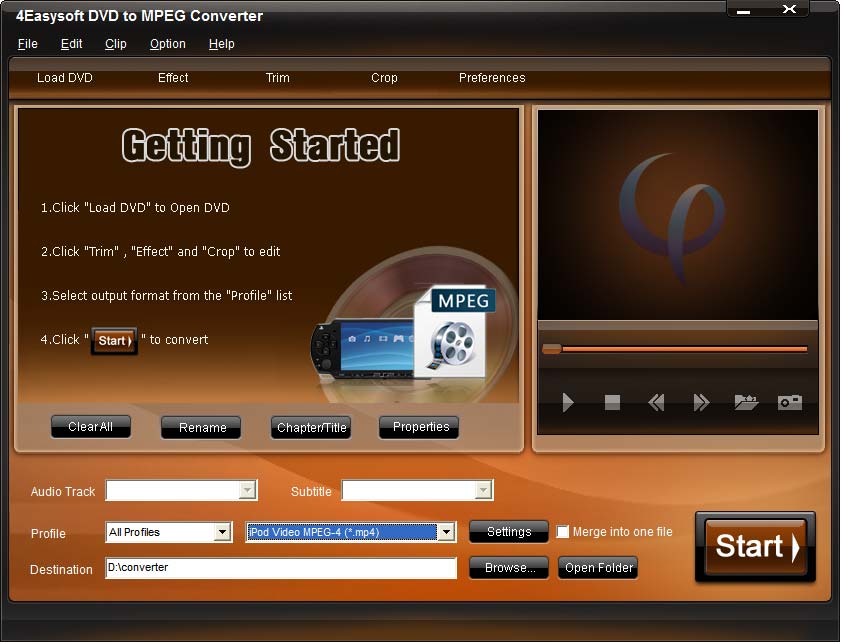This screenshot has width=841, height=642.
Task: Enable Merge into one file checkbox
Action: tap(563, 532)
